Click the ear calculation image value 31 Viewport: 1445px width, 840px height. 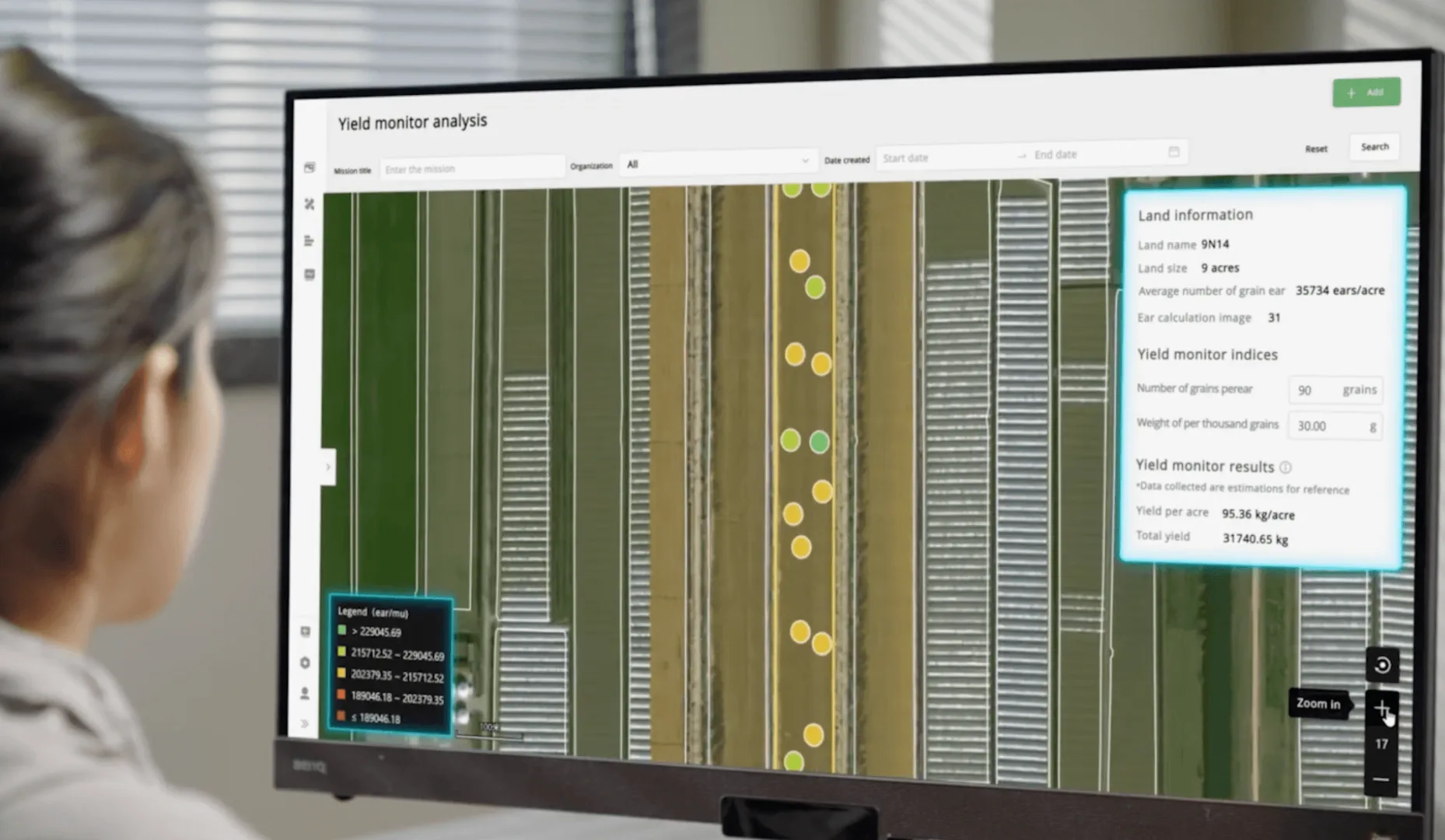click(1274, 317)
